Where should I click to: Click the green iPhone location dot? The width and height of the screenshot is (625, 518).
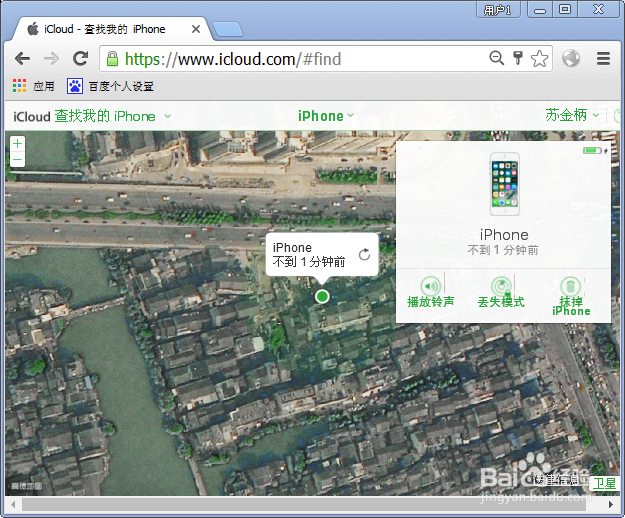tap(322, 296)
